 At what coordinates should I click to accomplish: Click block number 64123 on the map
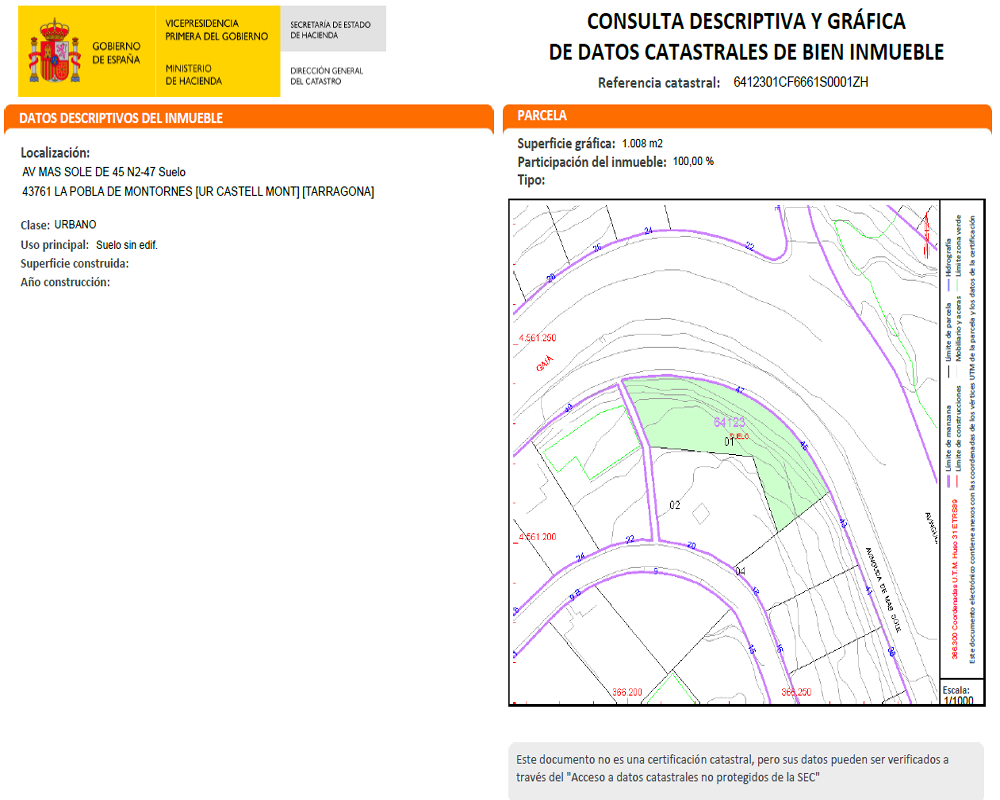click(x=731, y=423)
